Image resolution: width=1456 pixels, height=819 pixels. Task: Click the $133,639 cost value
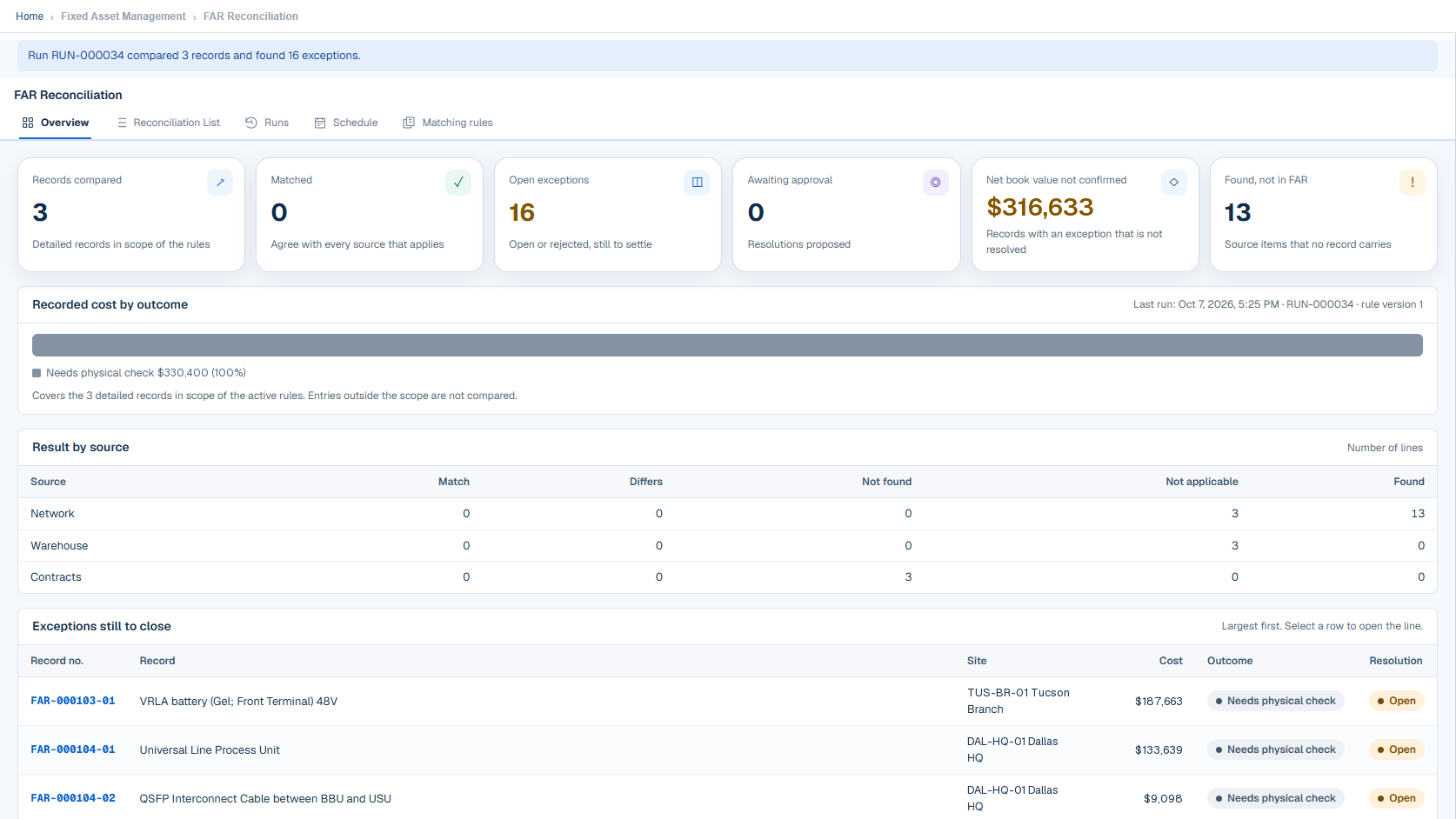pos(1159,750)
